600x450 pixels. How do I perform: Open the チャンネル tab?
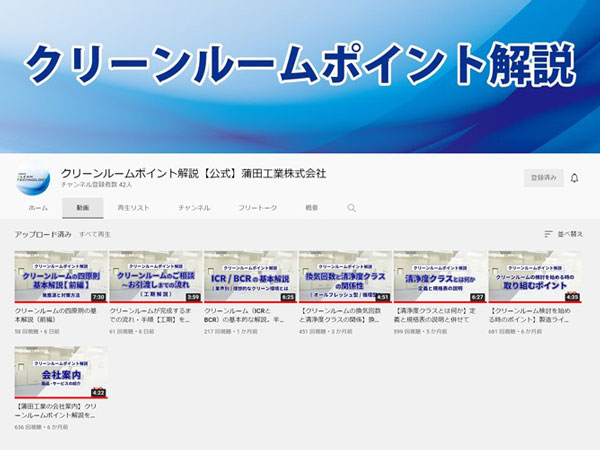[x=194, y=208]
